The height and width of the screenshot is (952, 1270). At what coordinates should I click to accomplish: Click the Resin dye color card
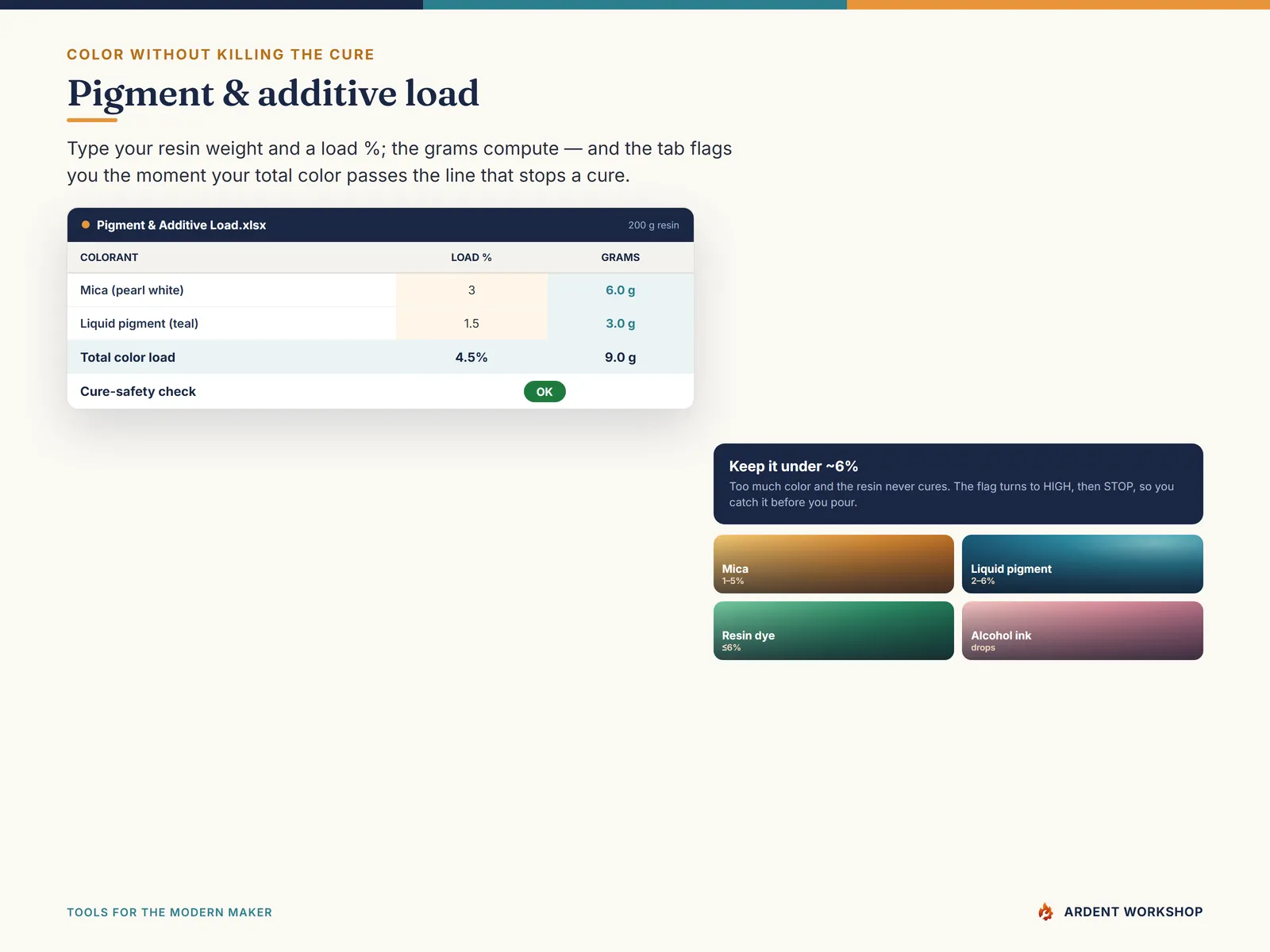[833, 631]
